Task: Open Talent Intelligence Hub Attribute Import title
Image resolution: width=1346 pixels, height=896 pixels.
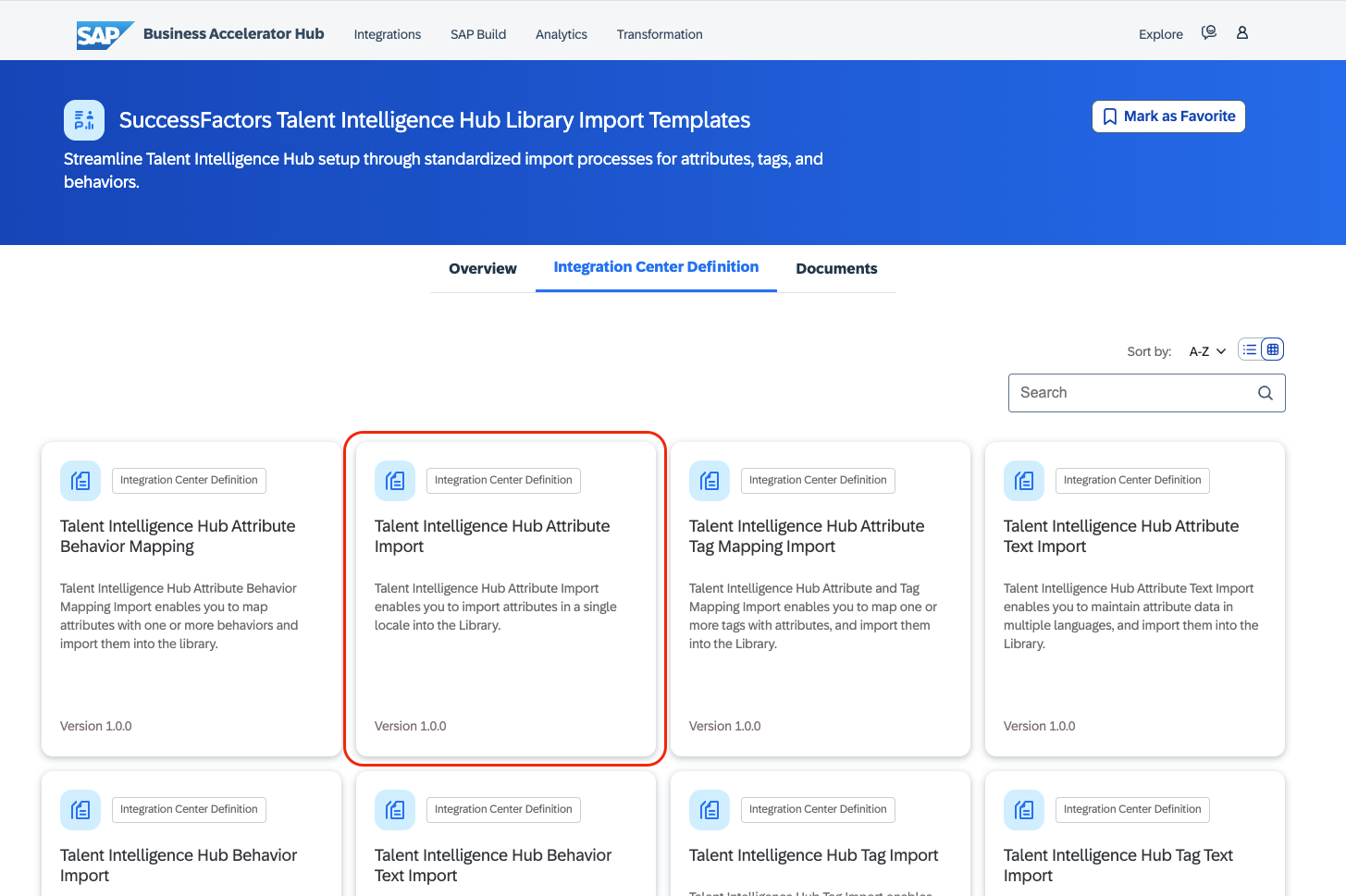Action: click(x=492, y=536)
